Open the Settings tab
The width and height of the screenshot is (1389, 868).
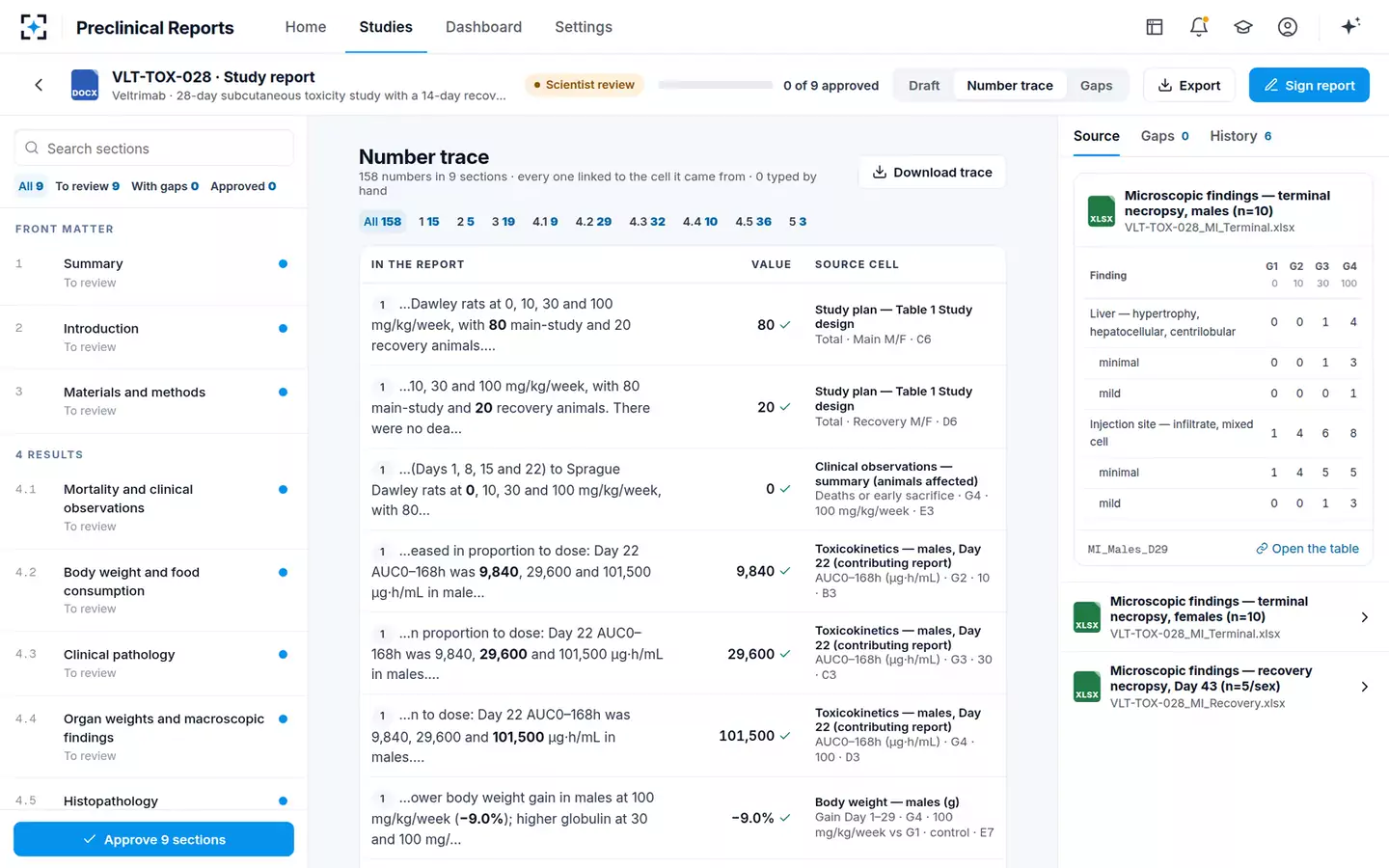click(584, 27)
